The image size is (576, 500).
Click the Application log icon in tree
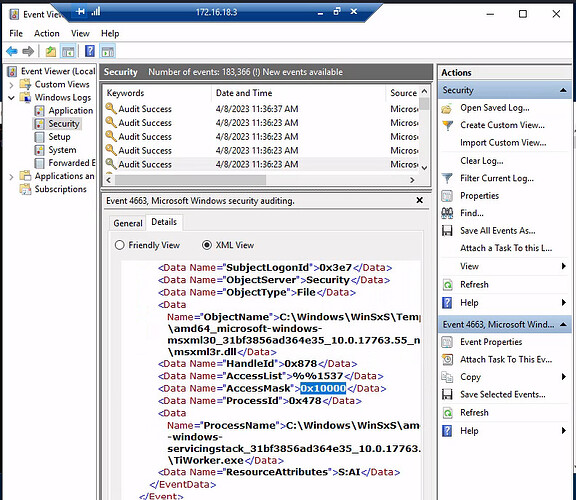pyautogui.click(x=39, y=111)
